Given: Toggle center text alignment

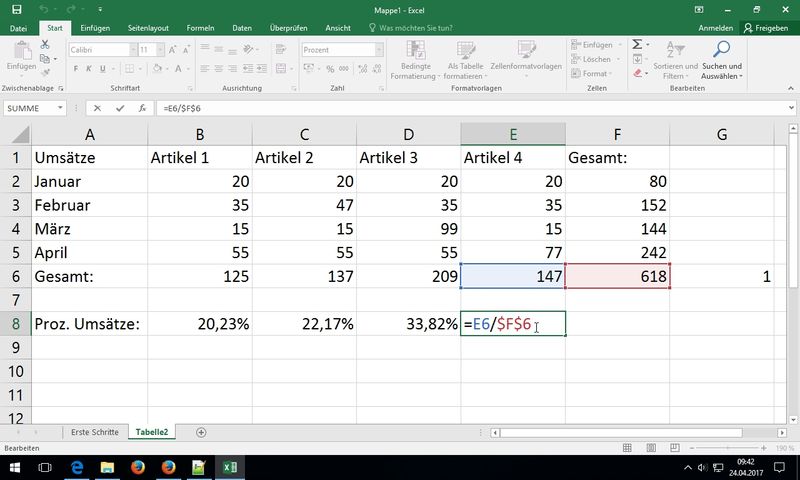Looking at the screenshot, I should click(218, 68).
